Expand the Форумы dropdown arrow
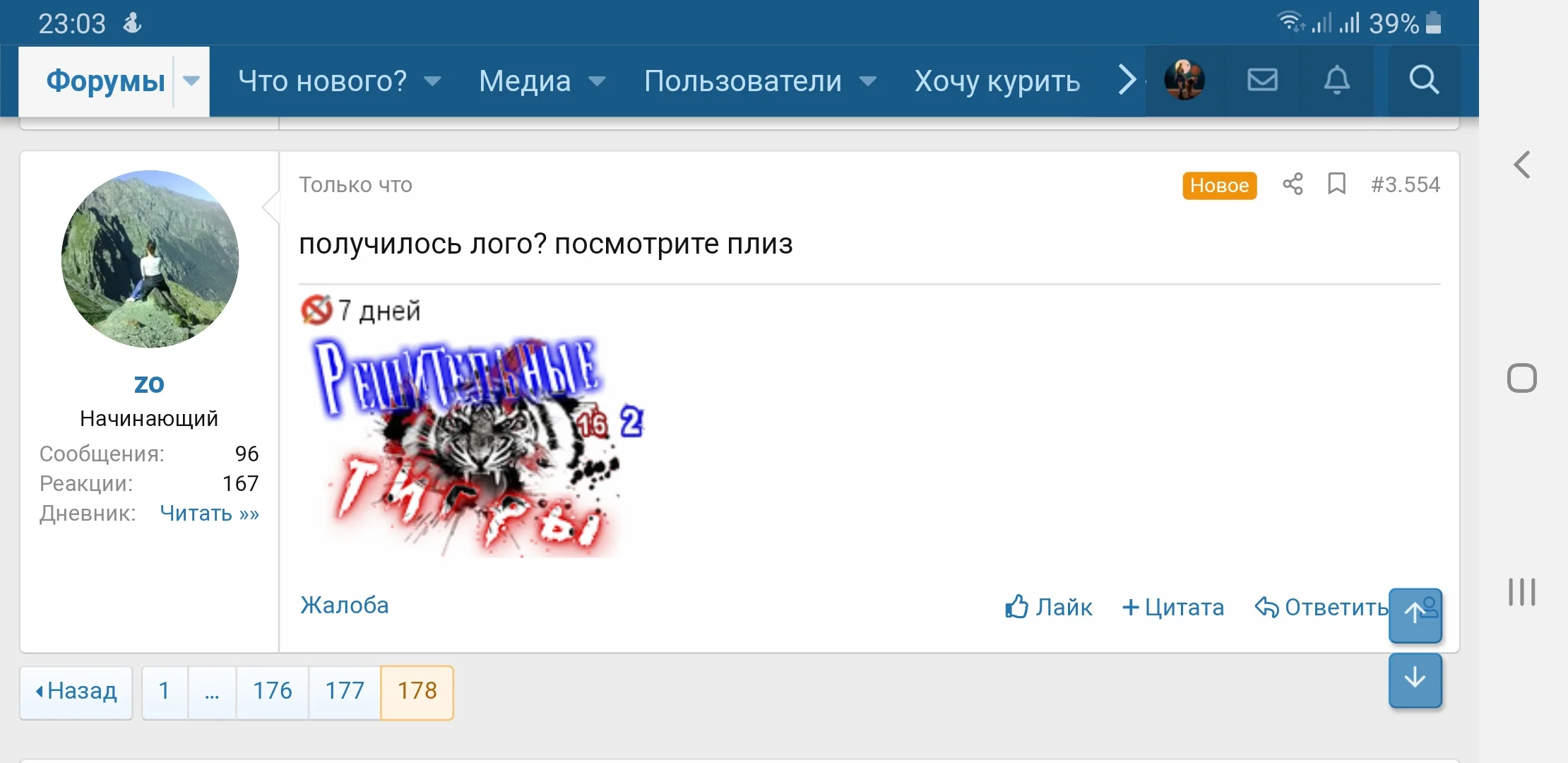Screen dimensions: 1568x763 point(191,81)
